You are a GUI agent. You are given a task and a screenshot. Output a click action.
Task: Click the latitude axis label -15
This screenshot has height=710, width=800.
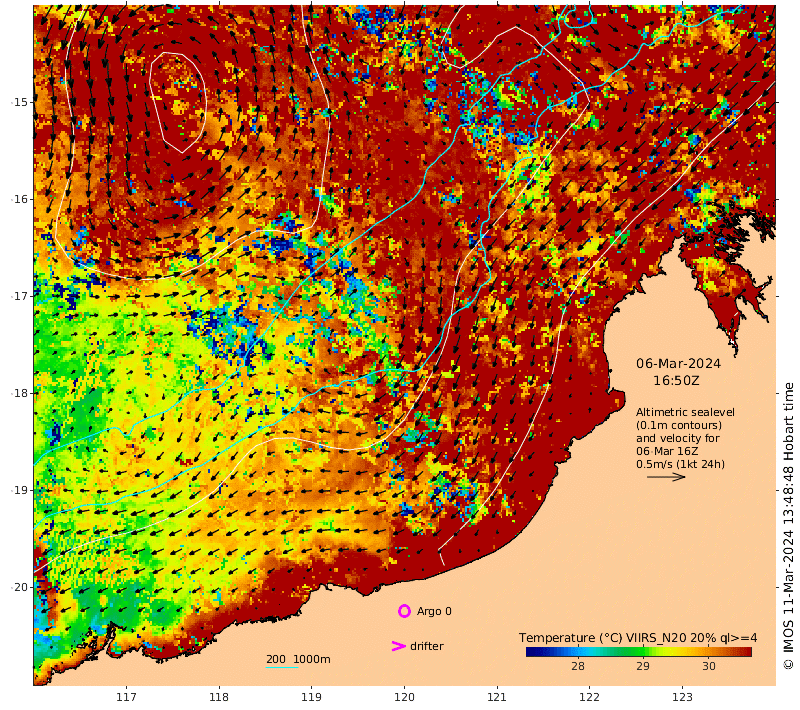coord(19,102)
